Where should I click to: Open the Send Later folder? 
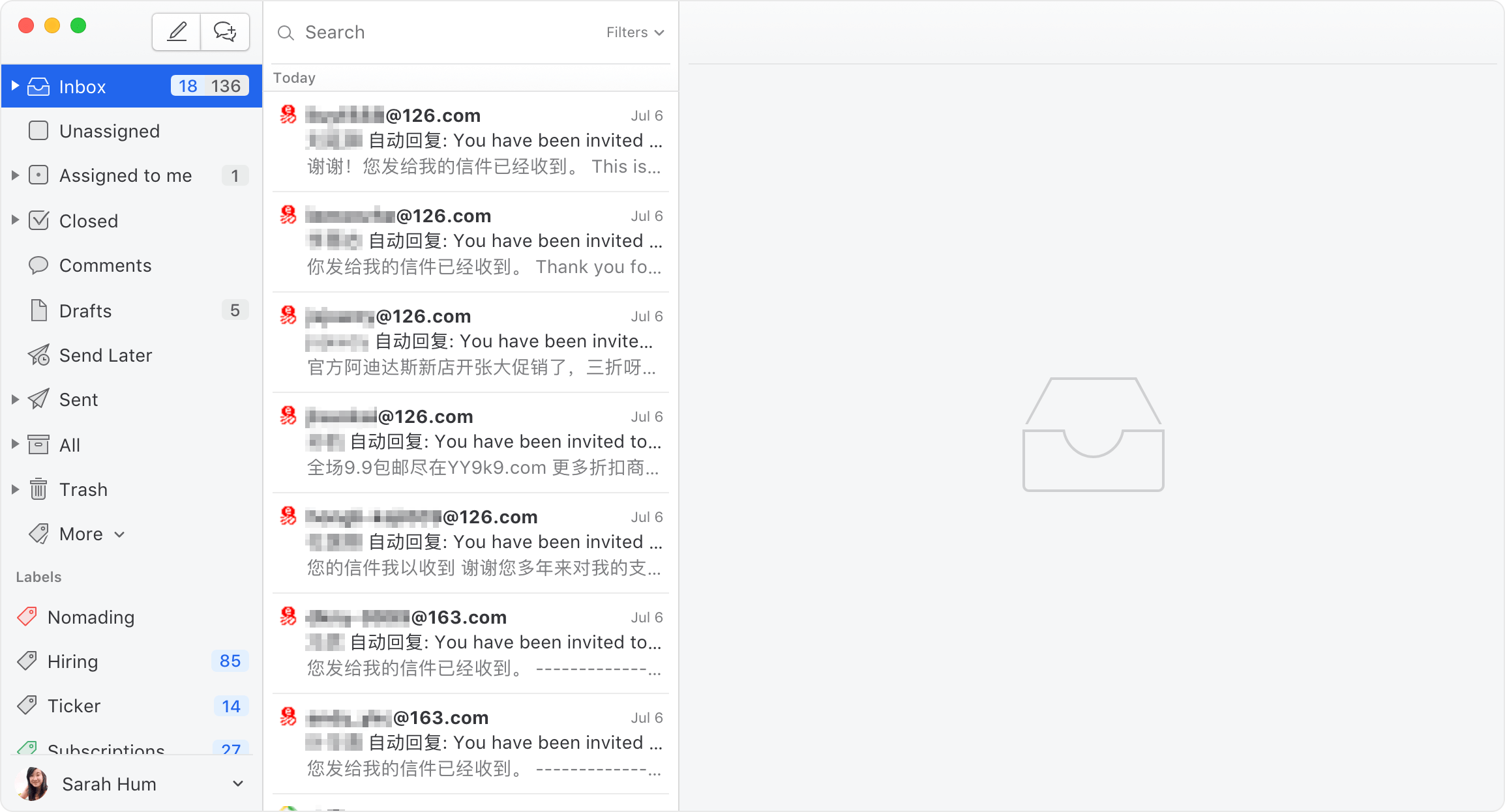pyautogui.click(x=132, y=355)
